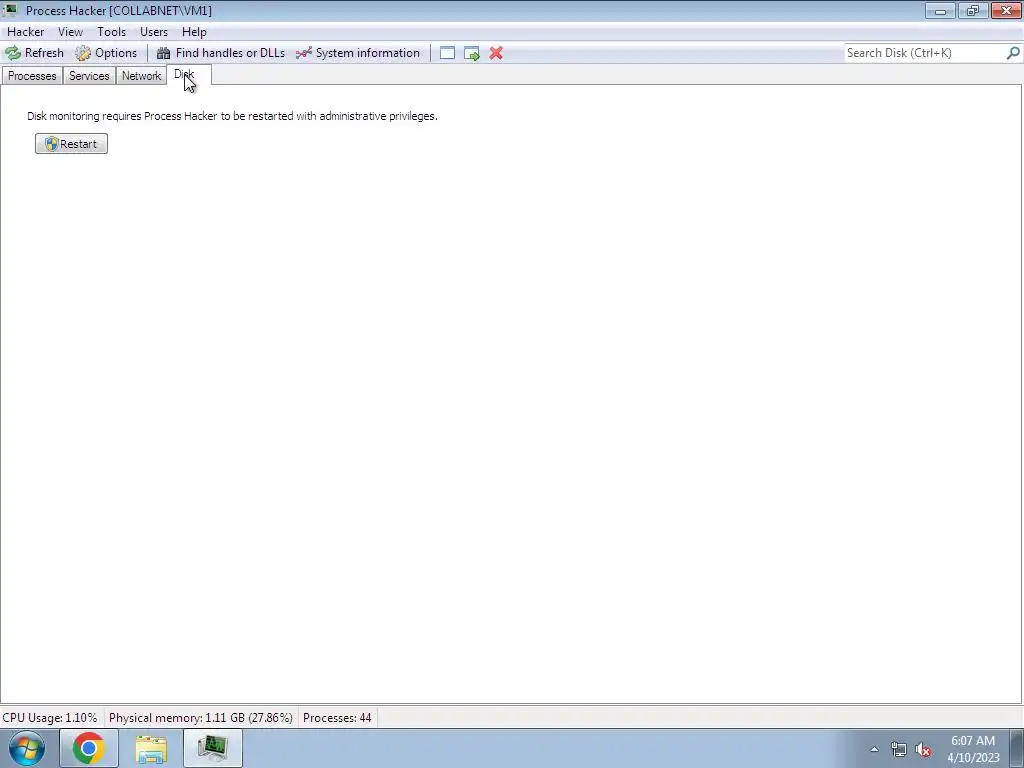This screenshot has height=768, width=1024.
Task: Click CPU Usage in the status bar
Action: tap(50, 718)
